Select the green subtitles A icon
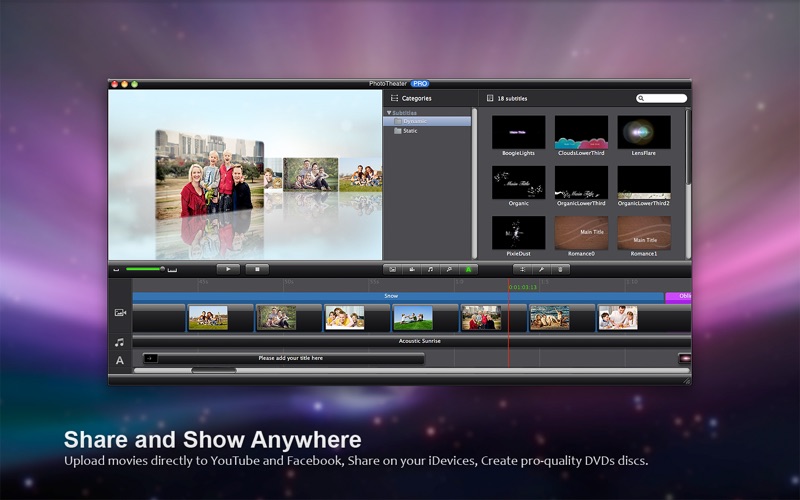Screen dimensions: 800x500 point(468,269)
